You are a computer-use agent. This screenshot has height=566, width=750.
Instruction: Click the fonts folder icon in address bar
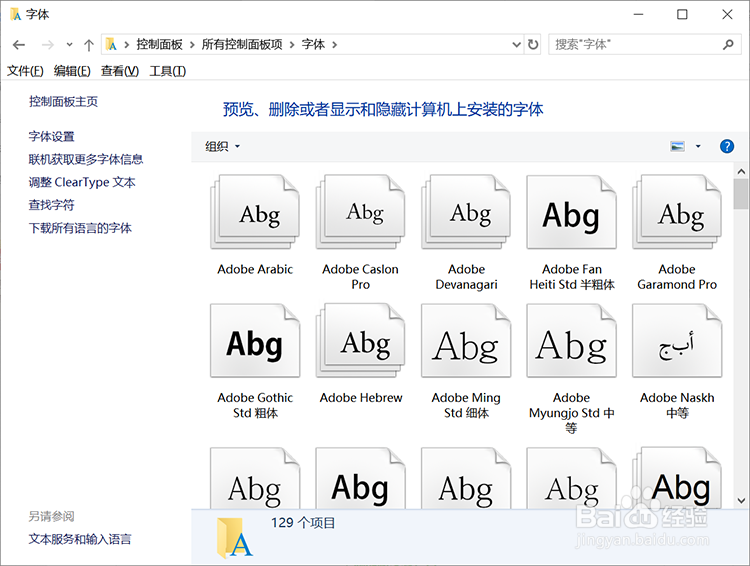[x=111, y=44]
